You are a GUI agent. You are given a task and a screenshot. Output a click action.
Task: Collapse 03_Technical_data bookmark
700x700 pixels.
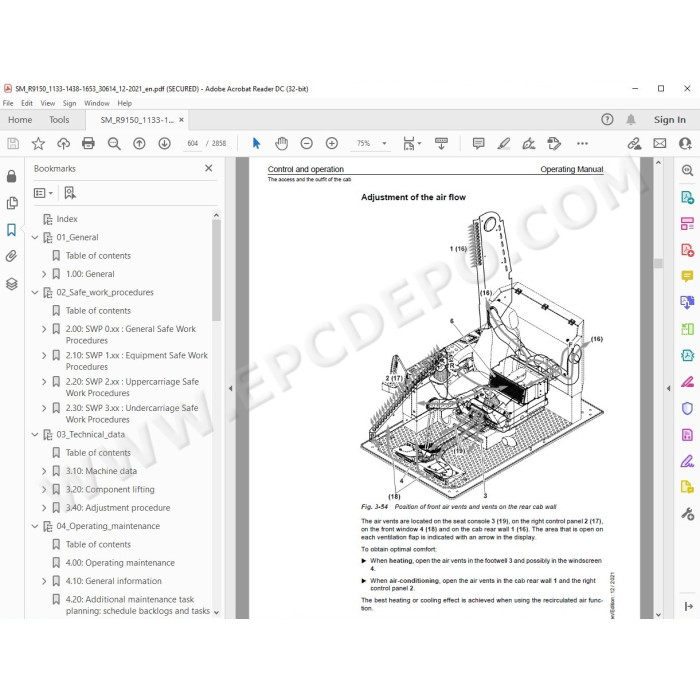[34, 434]
